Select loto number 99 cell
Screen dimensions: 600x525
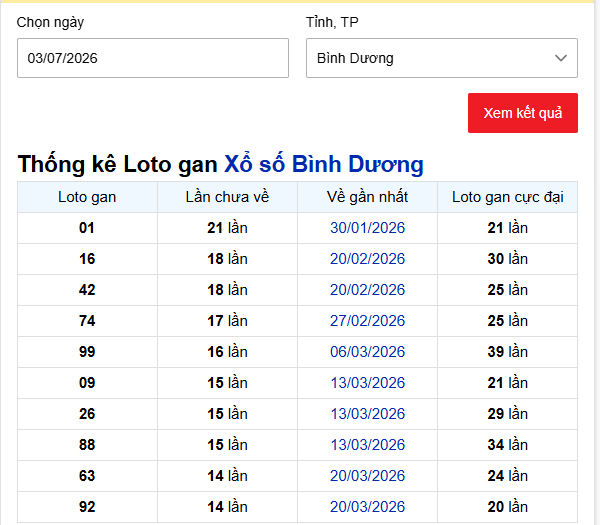[x=87, y=352]
